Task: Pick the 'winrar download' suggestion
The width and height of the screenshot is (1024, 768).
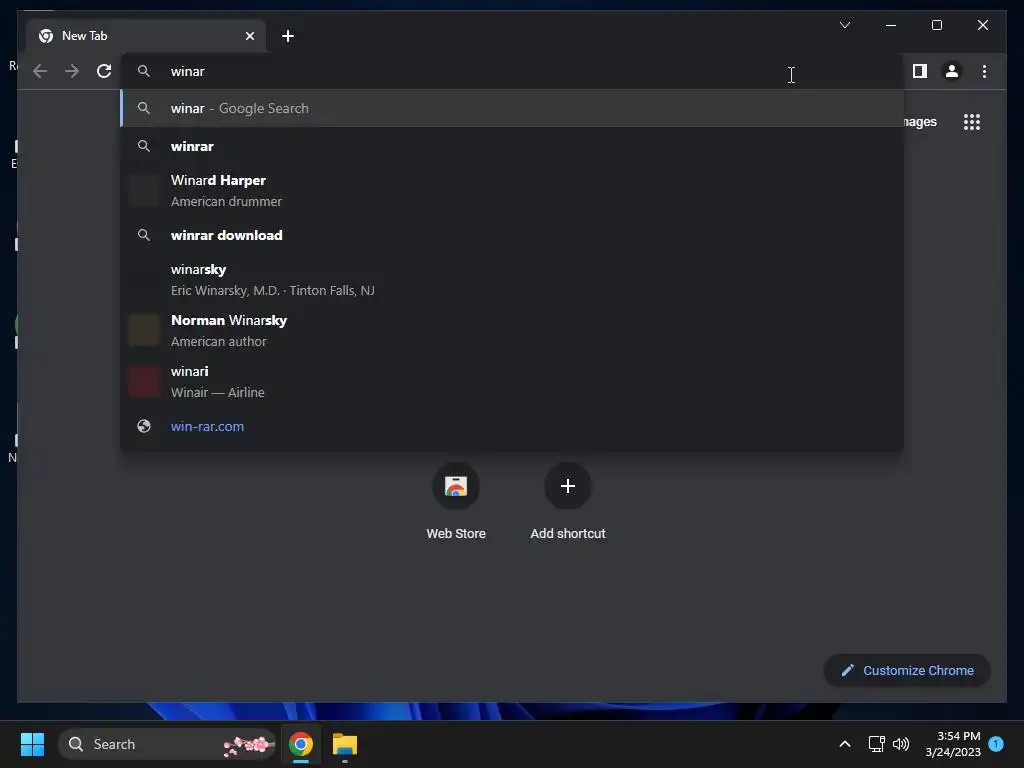Action: (x=512, y=235)
